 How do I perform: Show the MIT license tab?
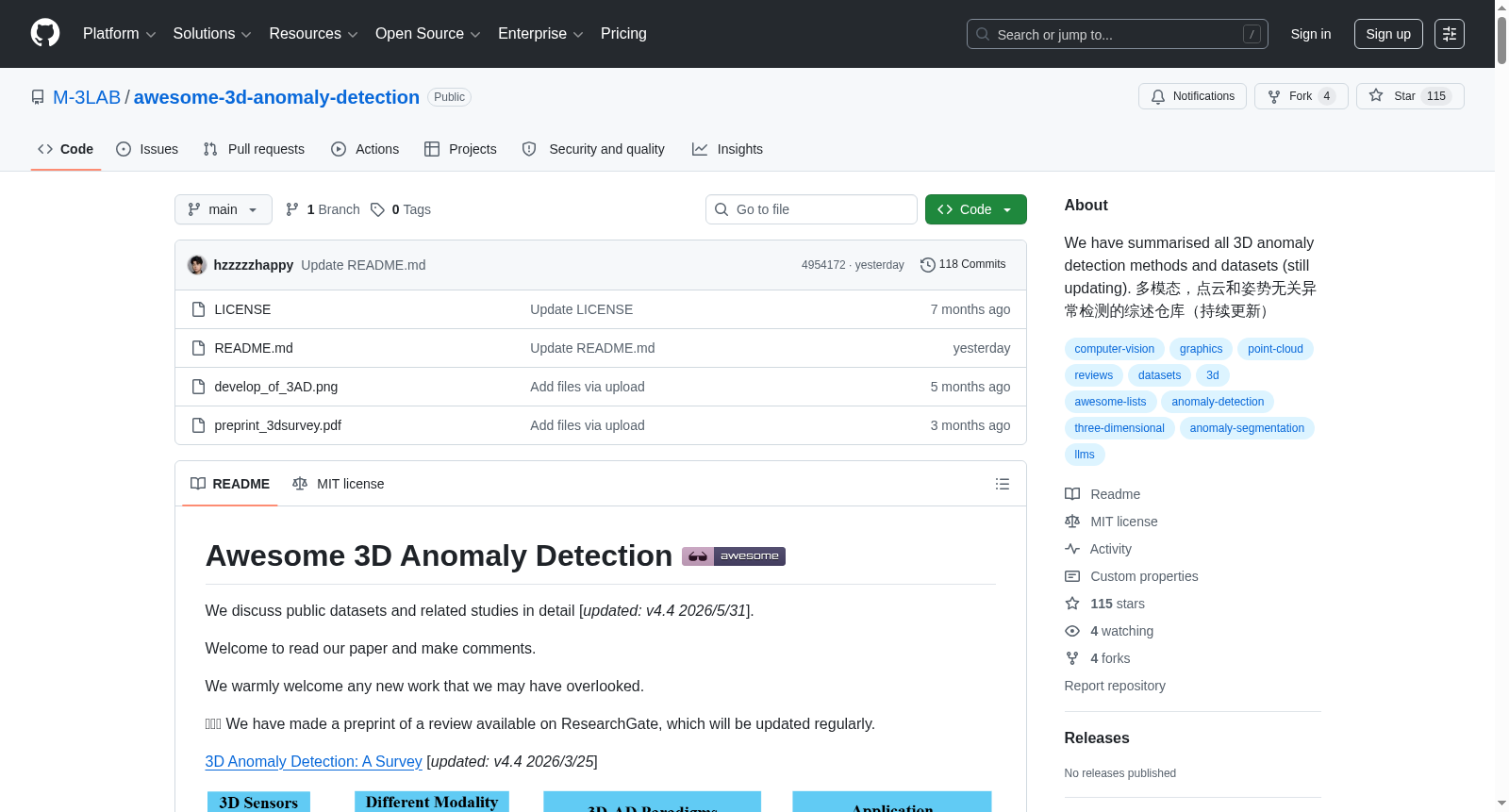[339, 484]
